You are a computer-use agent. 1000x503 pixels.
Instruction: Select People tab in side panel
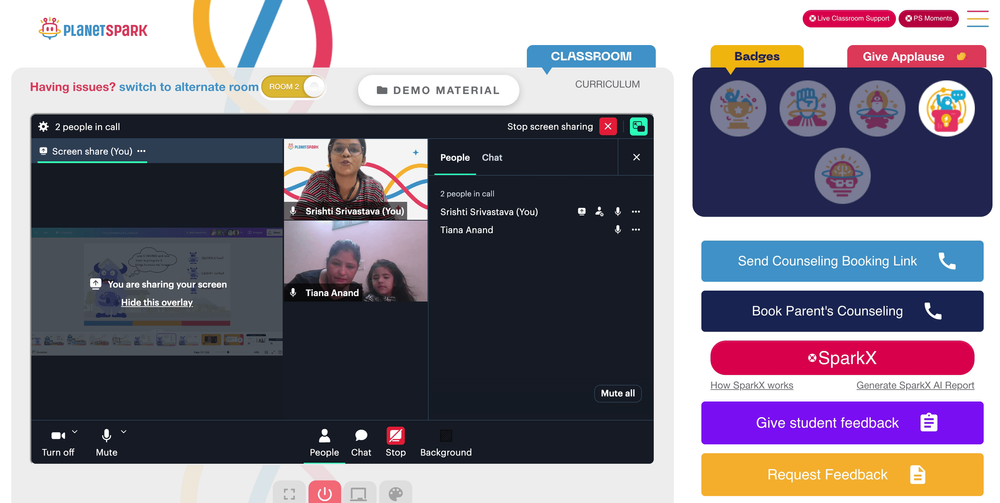[455, 157]
